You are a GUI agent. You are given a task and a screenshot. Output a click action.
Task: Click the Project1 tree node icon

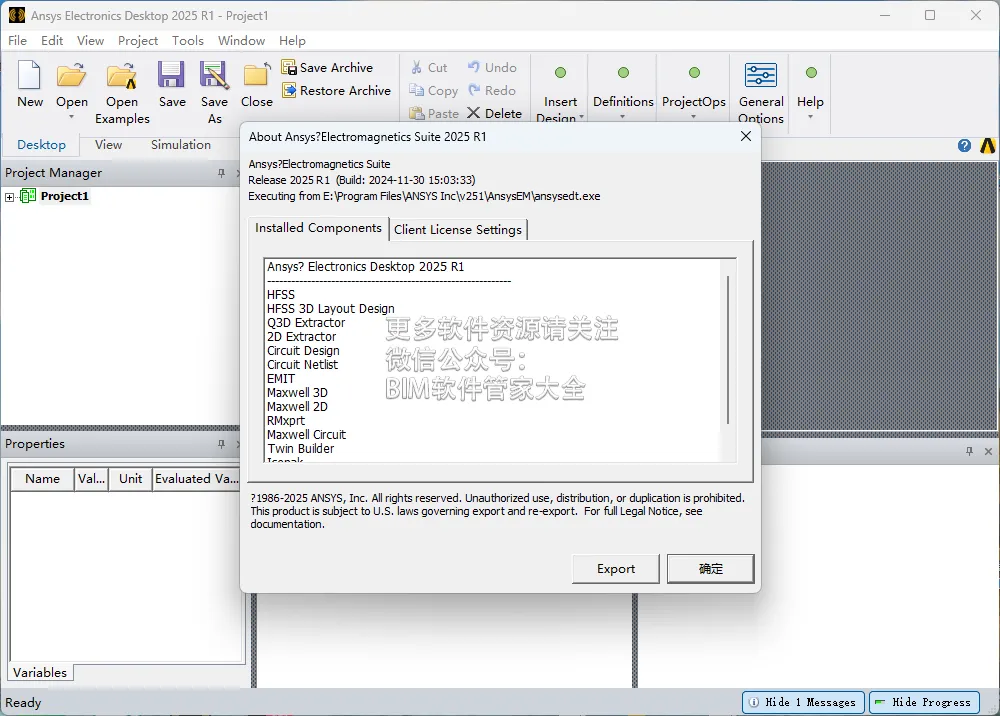pyautogui.click(x=27, y=196)
